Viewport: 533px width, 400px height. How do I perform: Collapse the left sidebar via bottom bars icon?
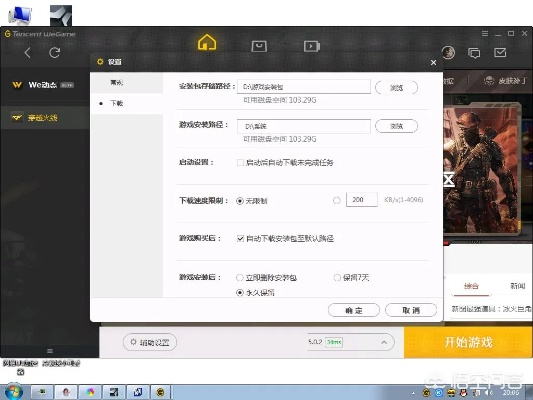coord(50,351)
